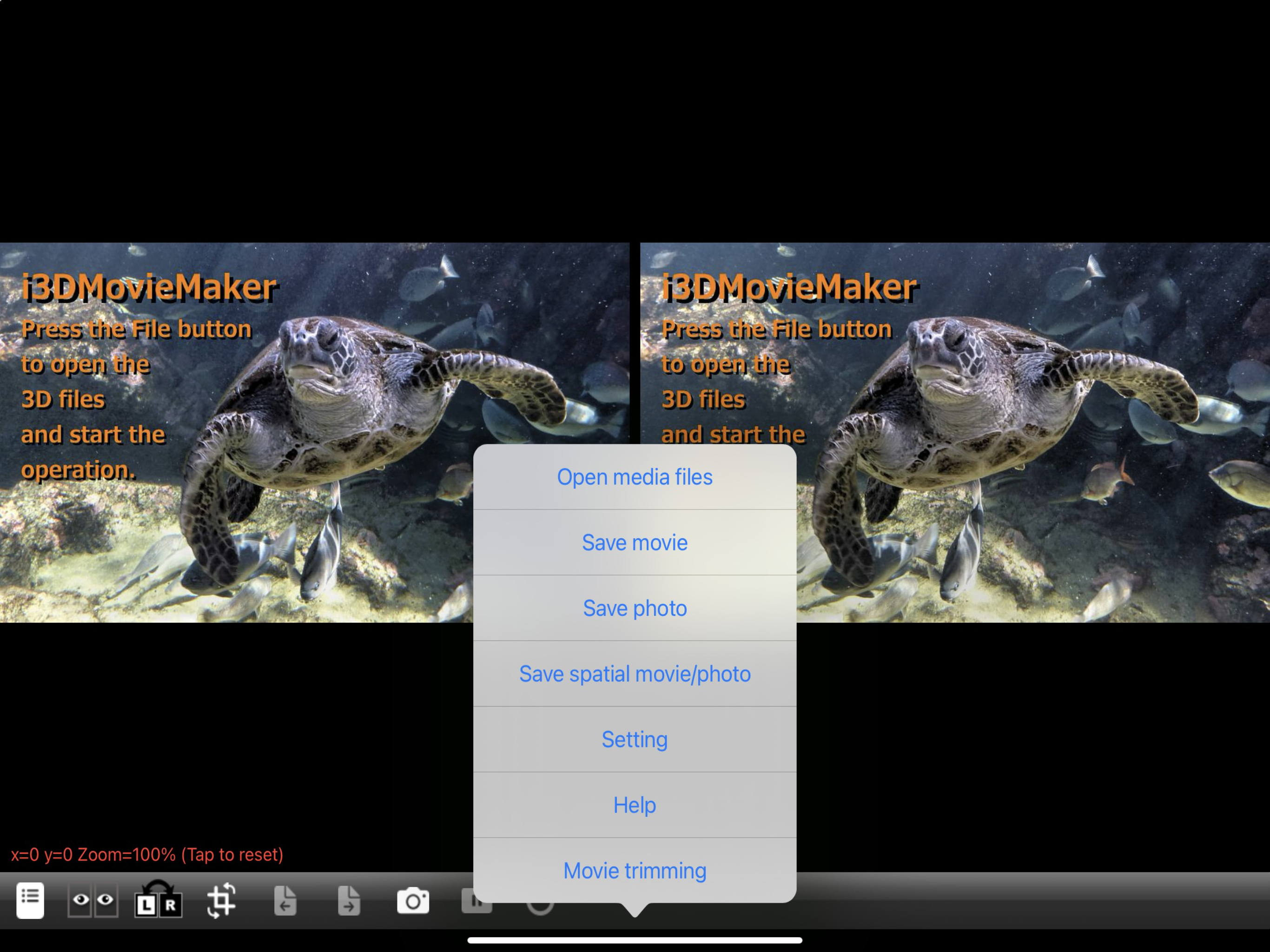Go to next file with right-arrow document icon
Screen dimensions: 1270x952
(x=349, y=900)
